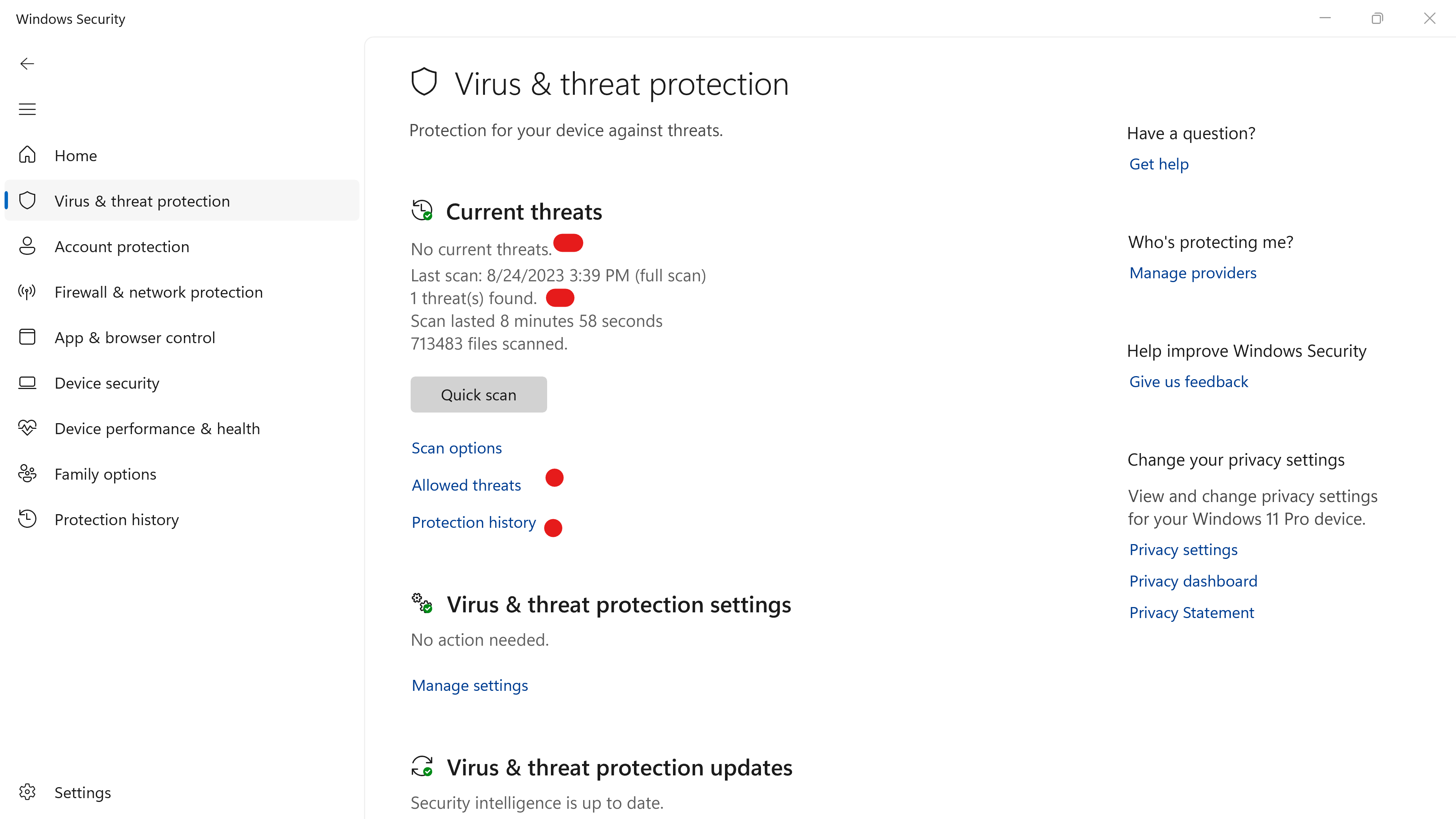Click the Device performance heart icon

27,428
